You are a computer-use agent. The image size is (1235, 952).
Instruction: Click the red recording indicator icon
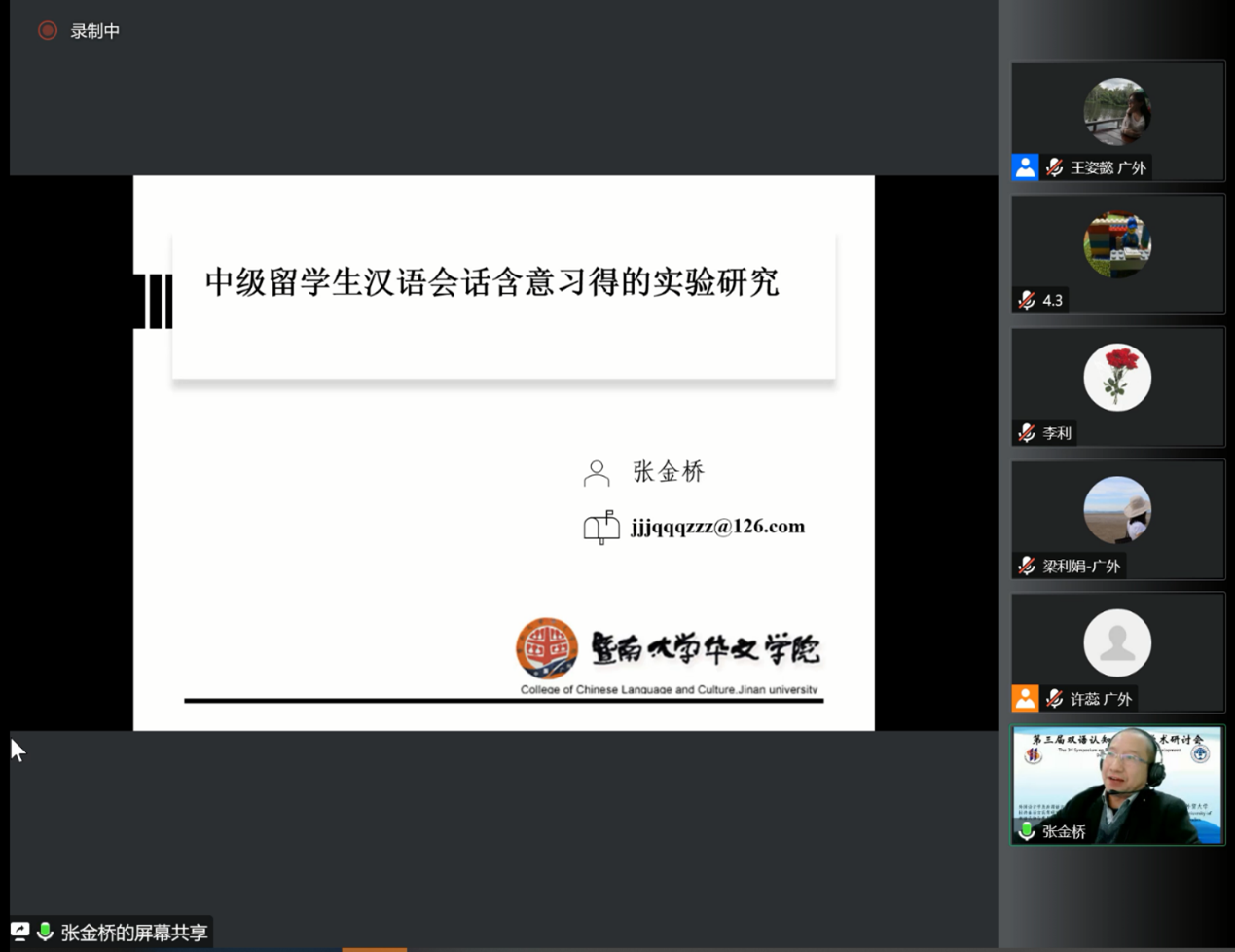point(47,31)
